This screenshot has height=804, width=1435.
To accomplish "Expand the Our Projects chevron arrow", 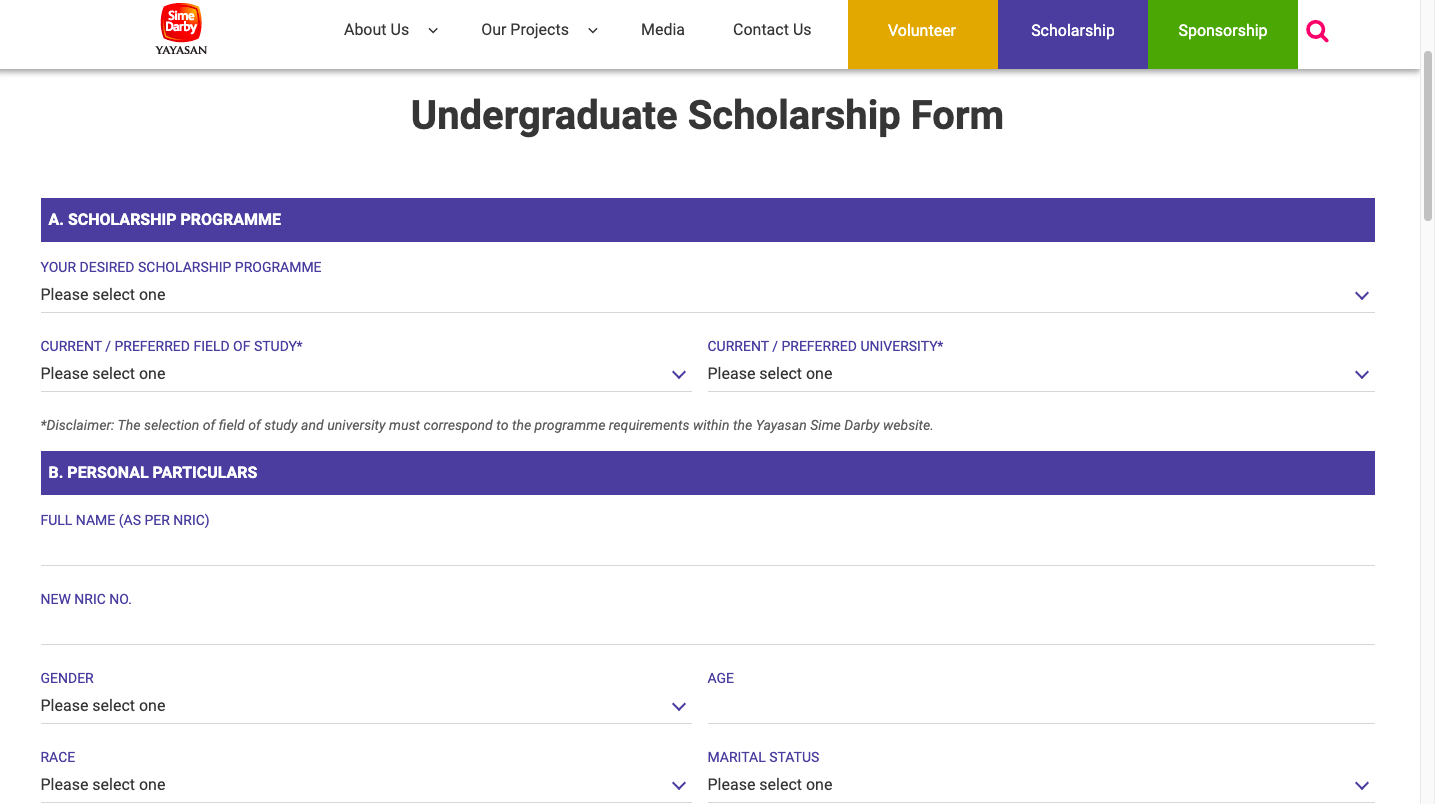I will point(592,30).
